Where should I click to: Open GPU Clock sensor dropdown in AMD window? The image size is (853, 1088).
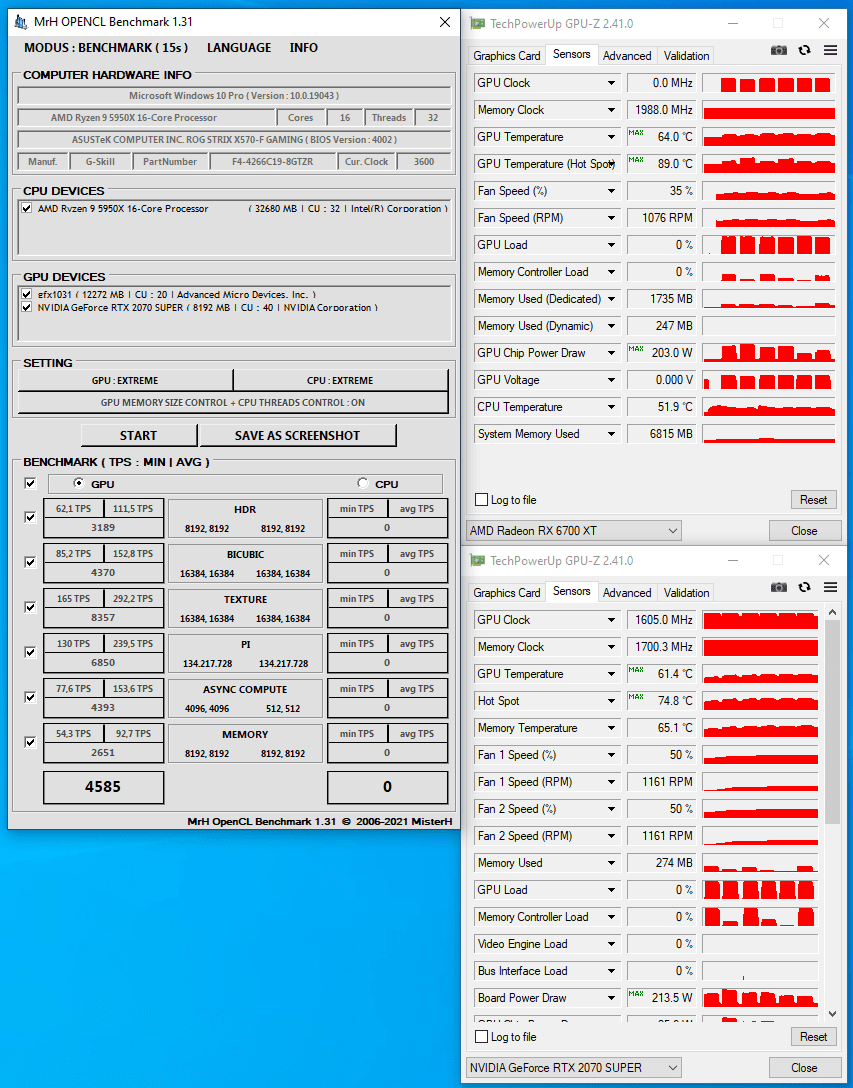[611, 83]
